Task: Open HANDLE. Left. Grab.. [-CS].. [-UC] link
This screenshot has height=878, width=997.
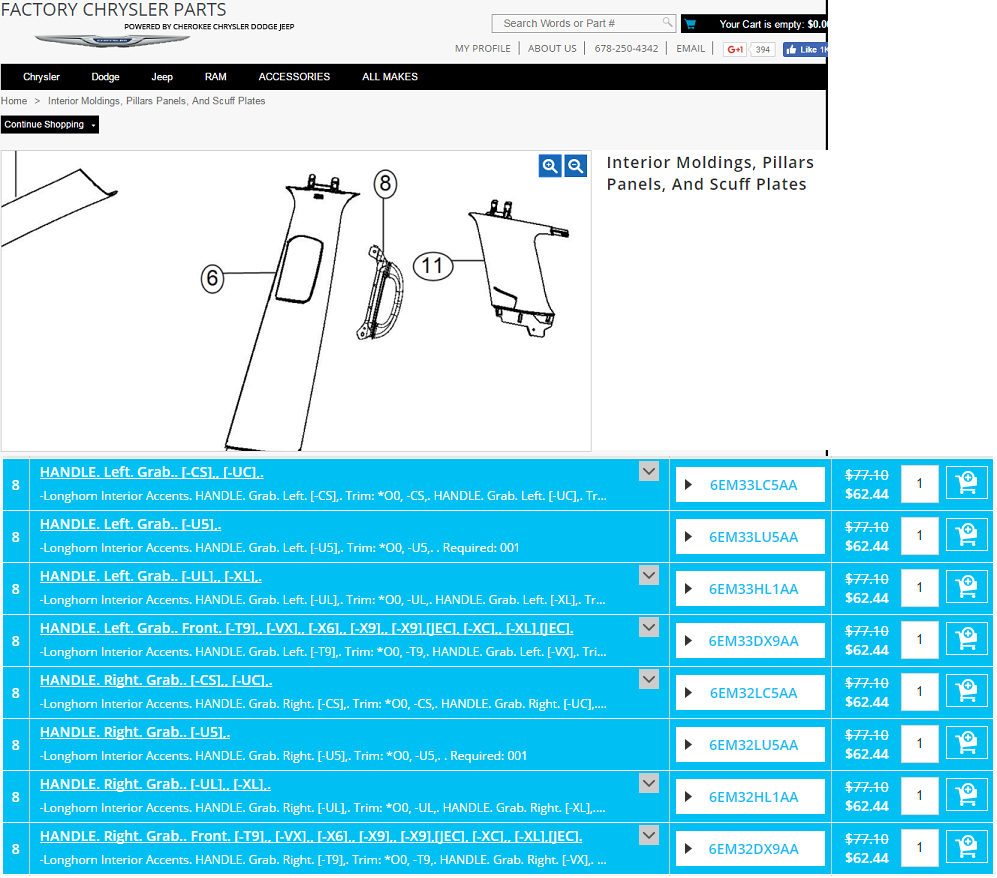Action: tap(151, 472)
